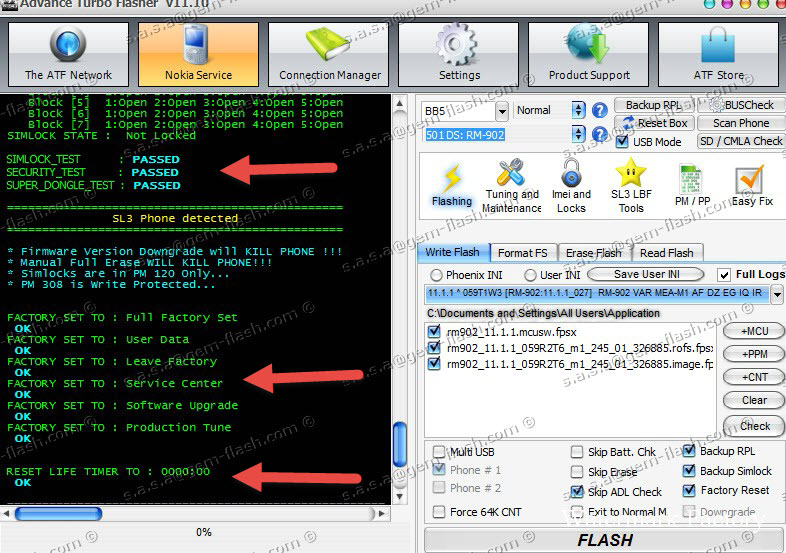Open Product Support downloads
This screenshot has width=786, height=553.
click(588, 54)
